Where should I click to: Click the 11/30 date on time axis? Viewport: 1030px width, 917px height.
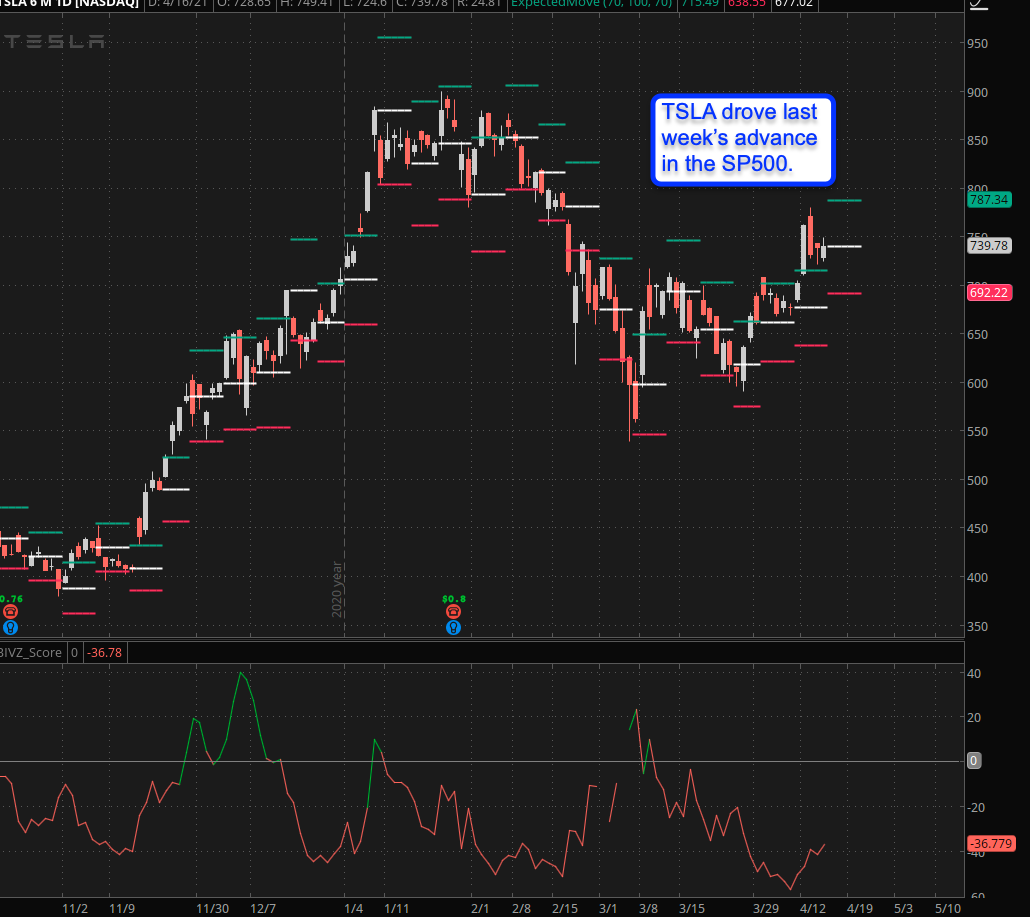(212, 908)
